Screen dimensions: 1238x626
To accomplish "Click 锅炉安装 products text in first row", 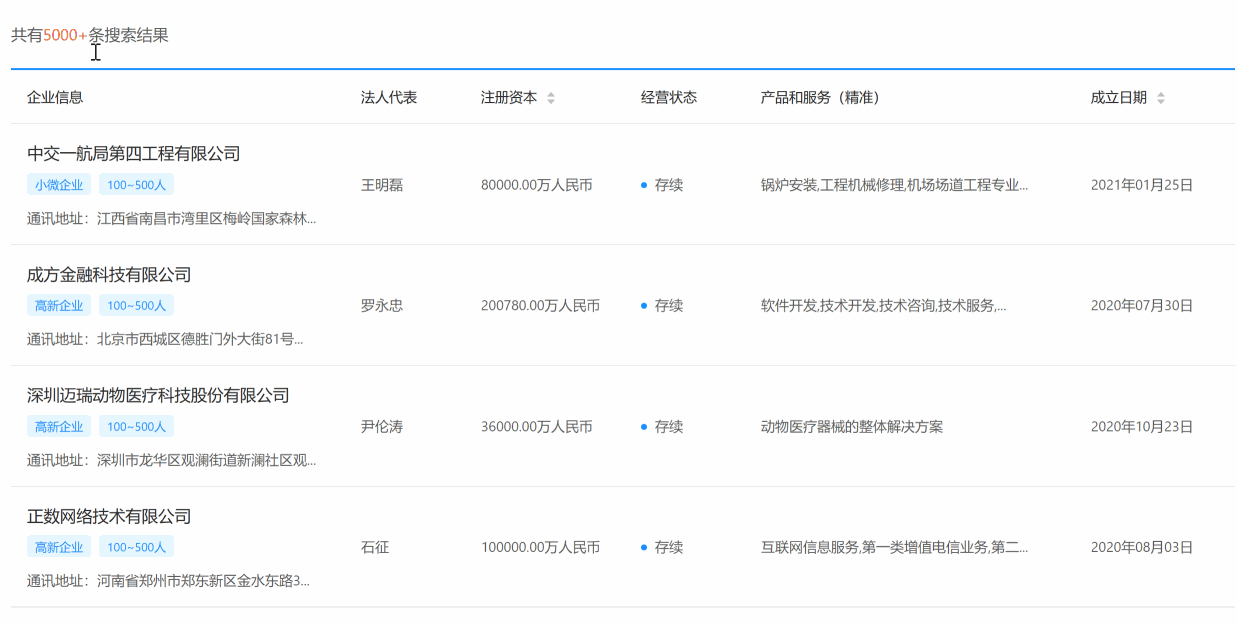I will tap(894, 185).
